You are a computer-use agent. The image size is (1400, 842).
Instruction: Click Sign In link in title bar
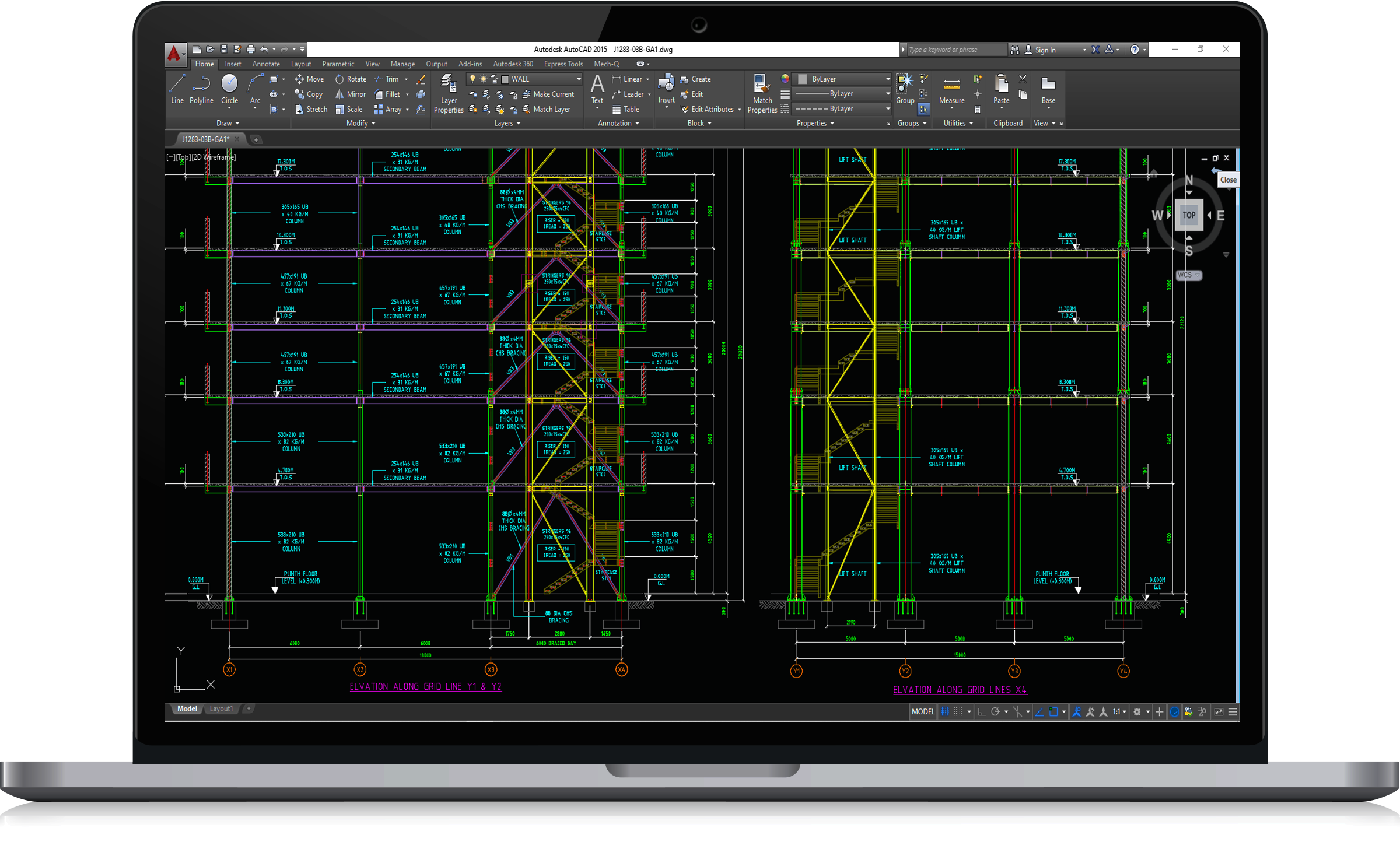click(x=1045, y=50)
